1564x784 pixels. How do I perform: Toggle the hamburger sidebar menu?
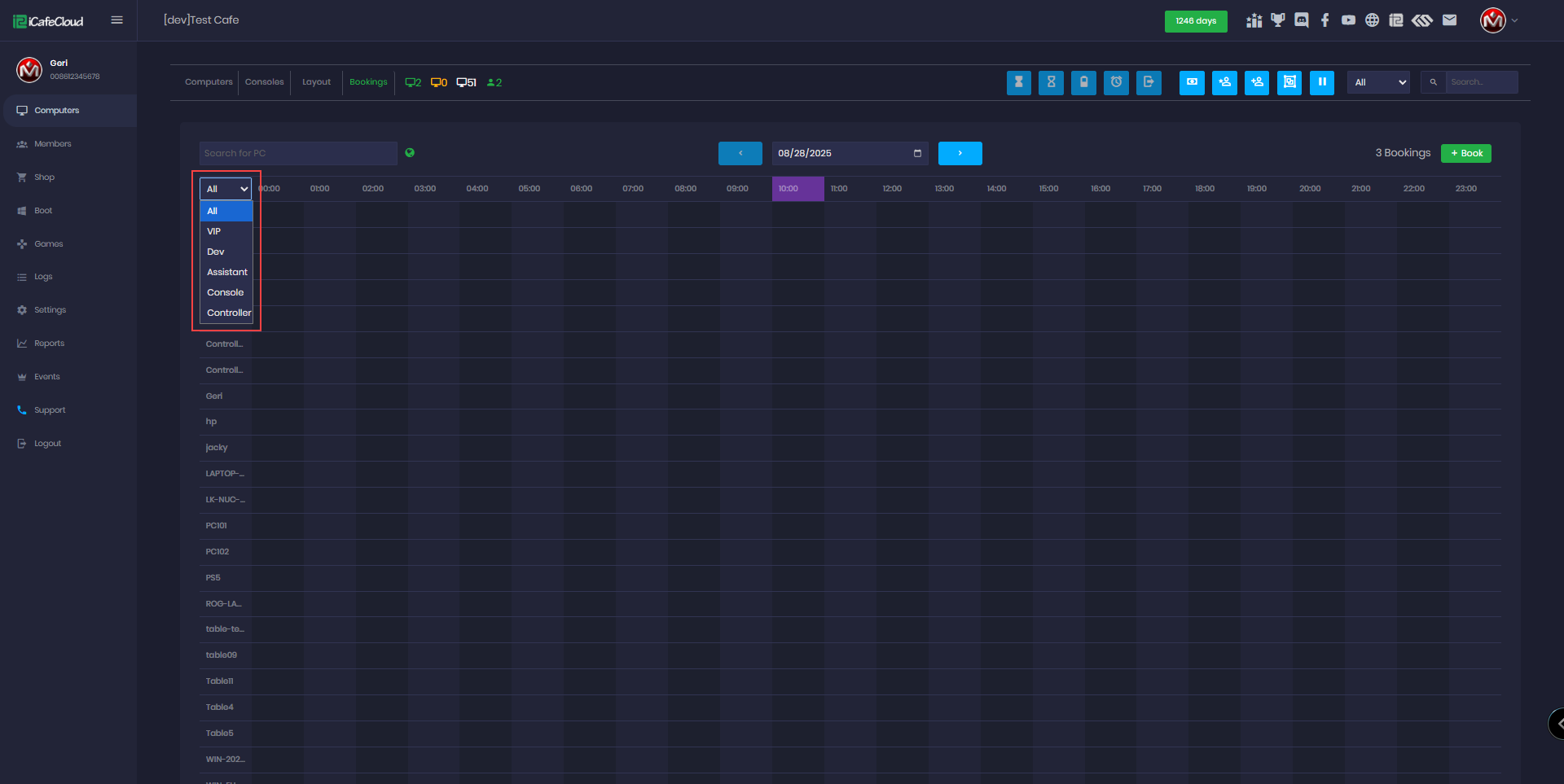coord(117,20)
